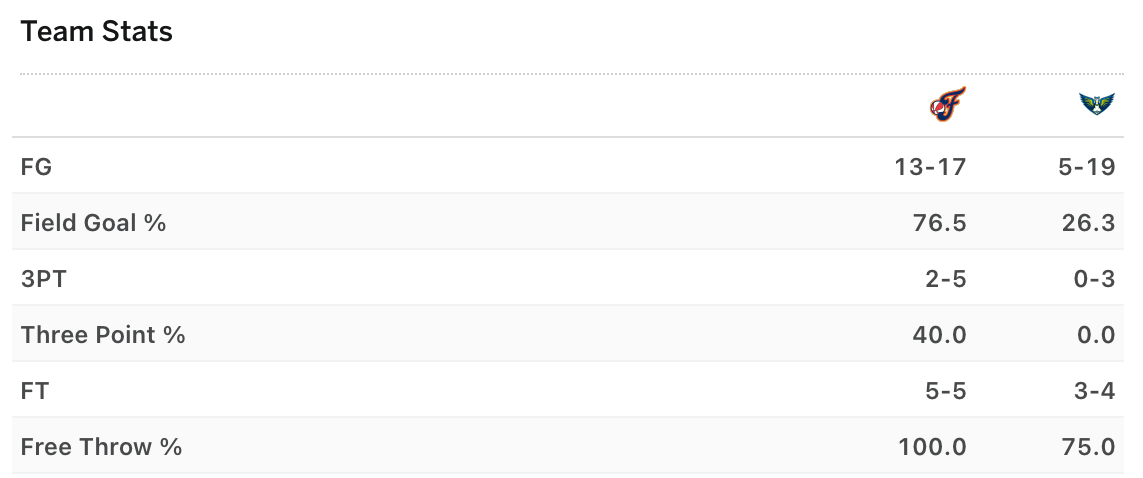Select Wings 3PT value 0-3
The height and width of the screenshot is (478, 1143).
[1094, 278]
